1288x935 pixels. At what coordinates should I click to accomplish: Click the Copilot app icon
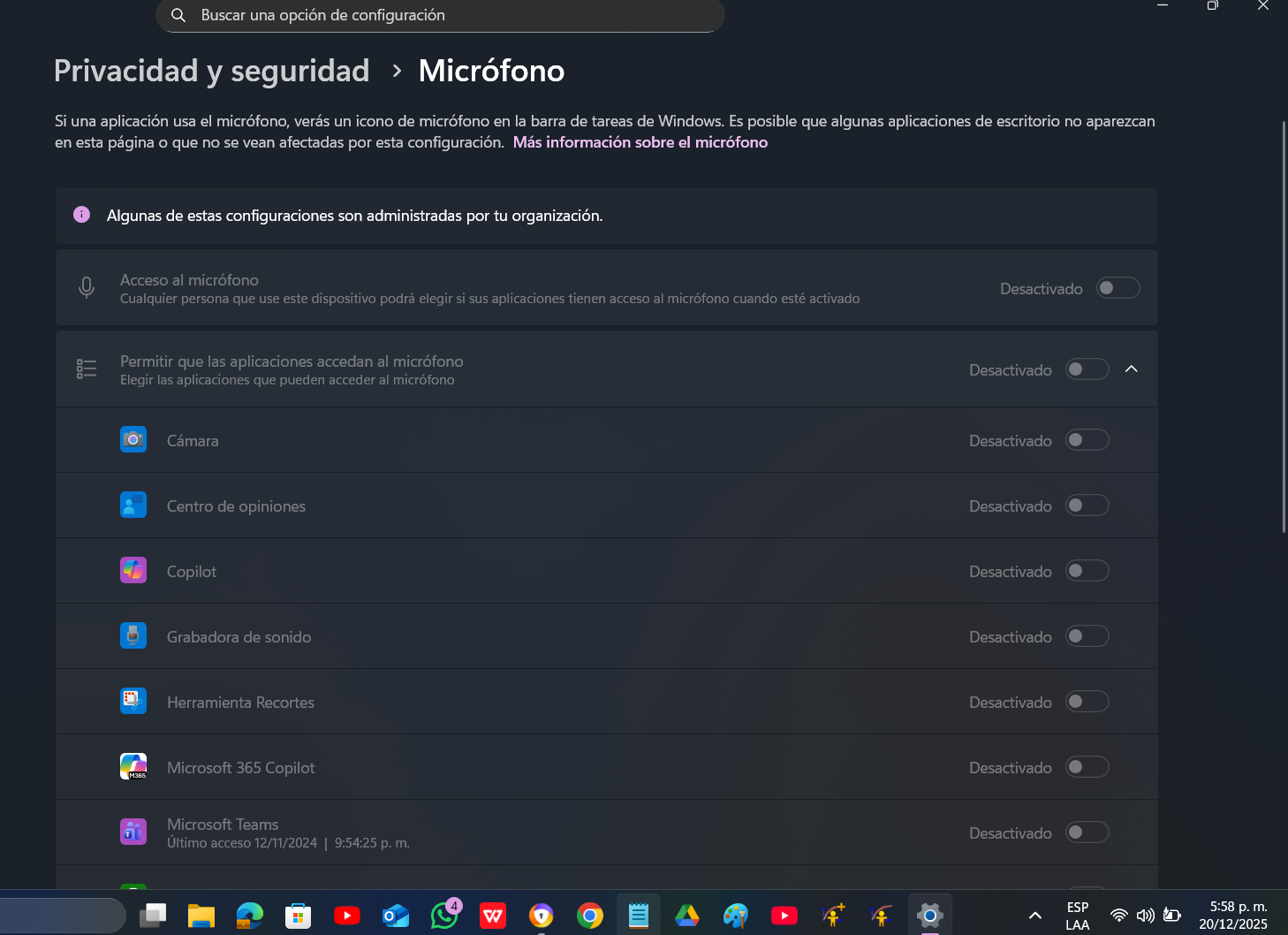[133, 570]
